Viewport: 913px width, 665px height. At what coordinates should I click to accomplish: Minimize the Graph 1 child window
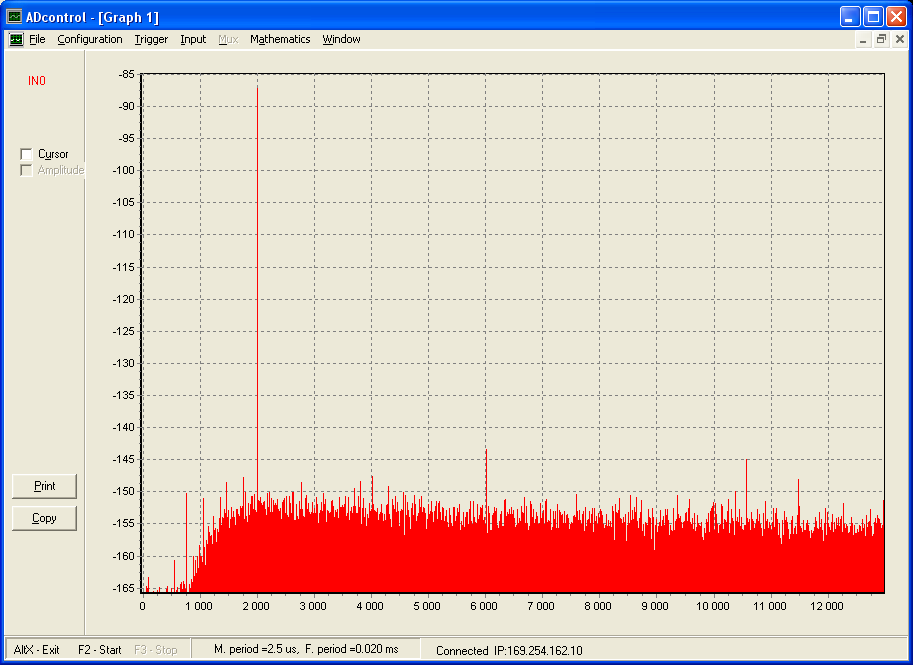(863, 40)
